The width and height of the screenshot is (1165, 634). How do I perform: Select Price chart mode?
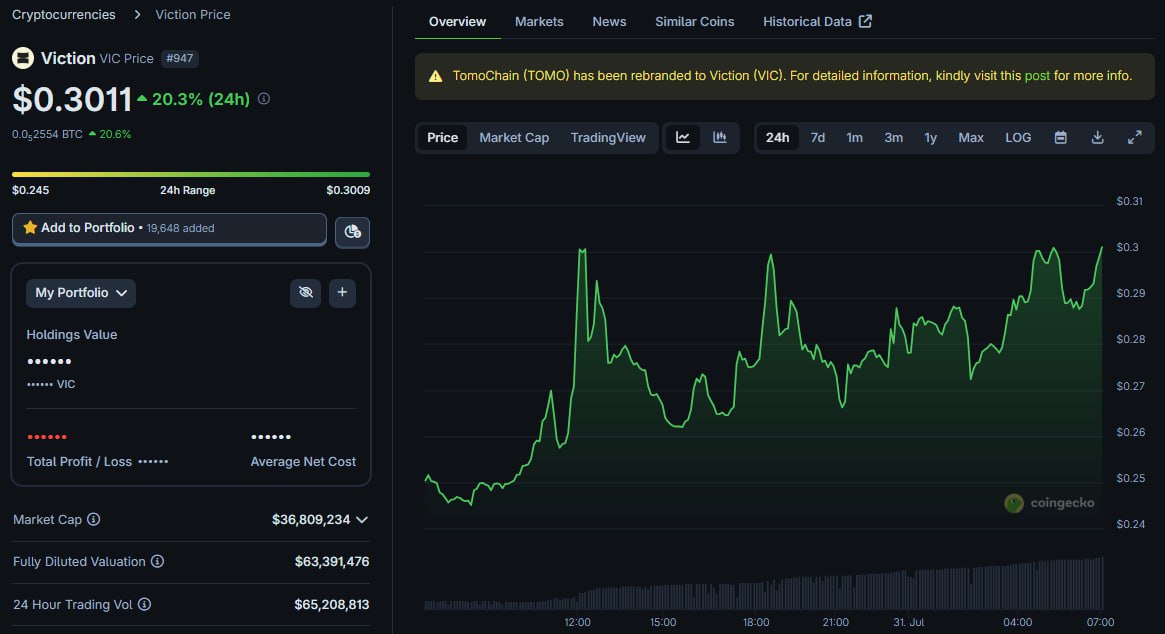click(x=442, y=138)
